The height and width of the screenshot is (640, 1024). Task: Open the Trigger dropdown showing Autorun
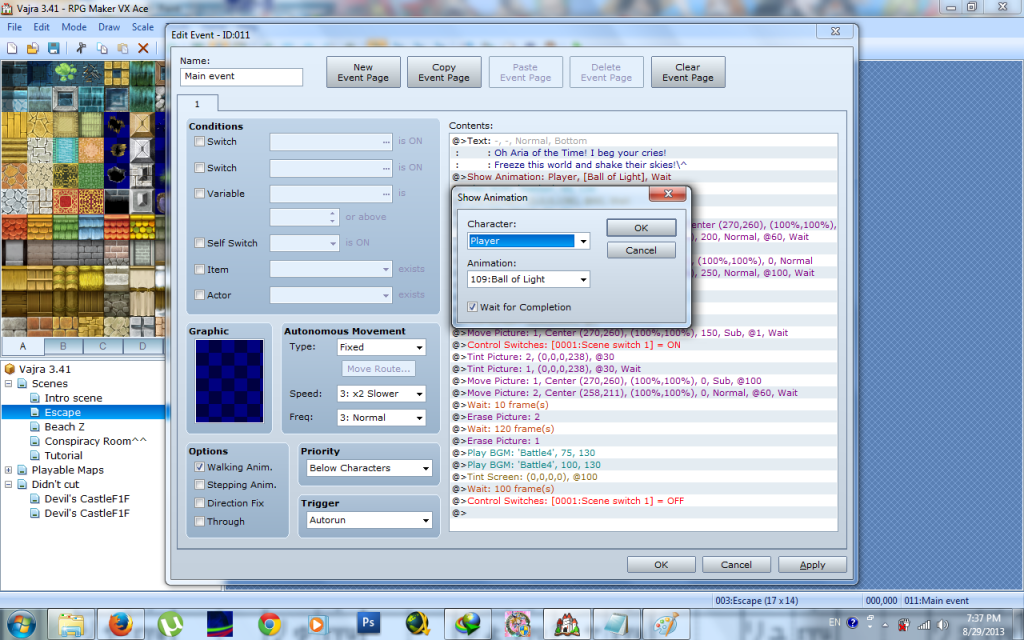[369, 520]
